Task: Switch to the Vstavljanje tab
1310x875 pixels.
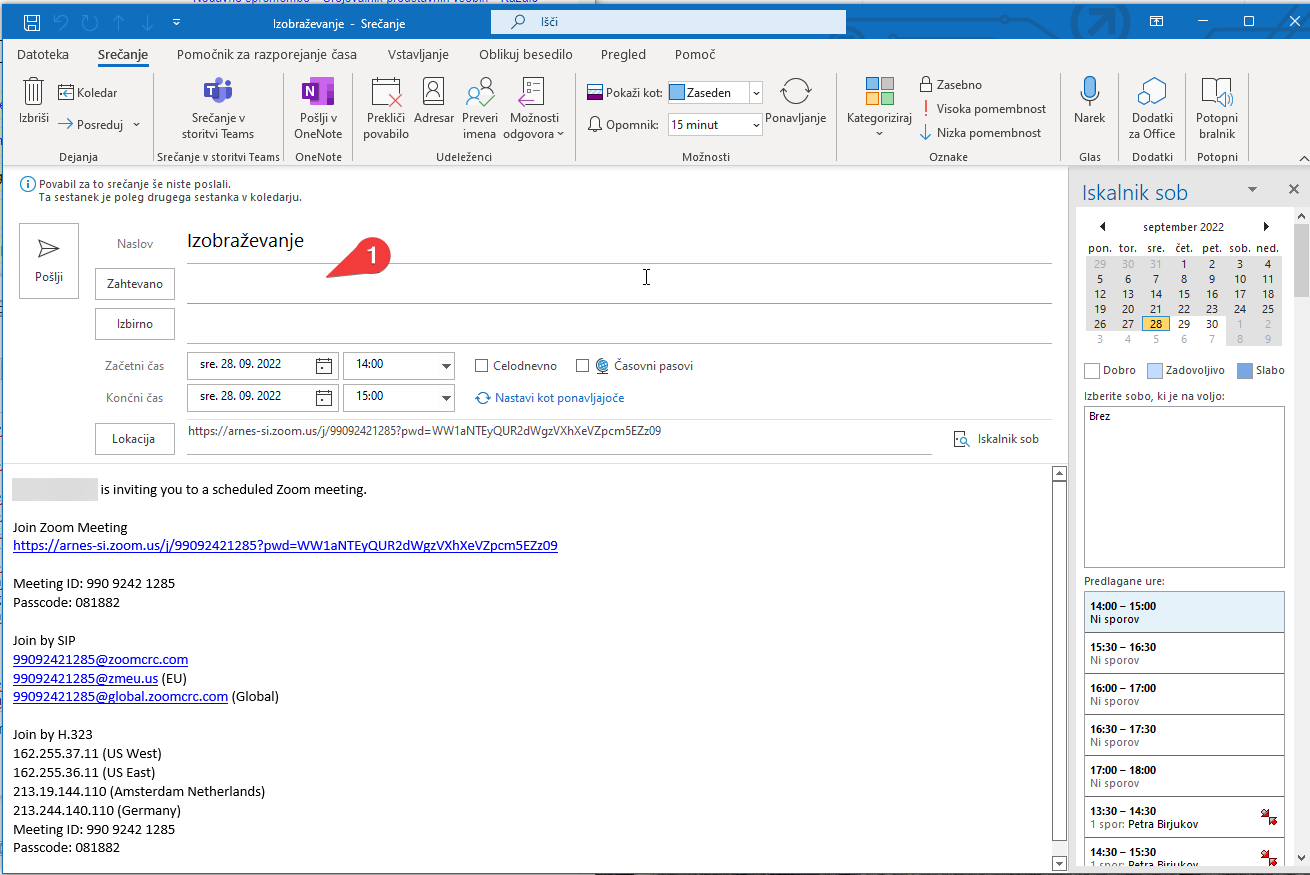Action: (x=418, y=55)
